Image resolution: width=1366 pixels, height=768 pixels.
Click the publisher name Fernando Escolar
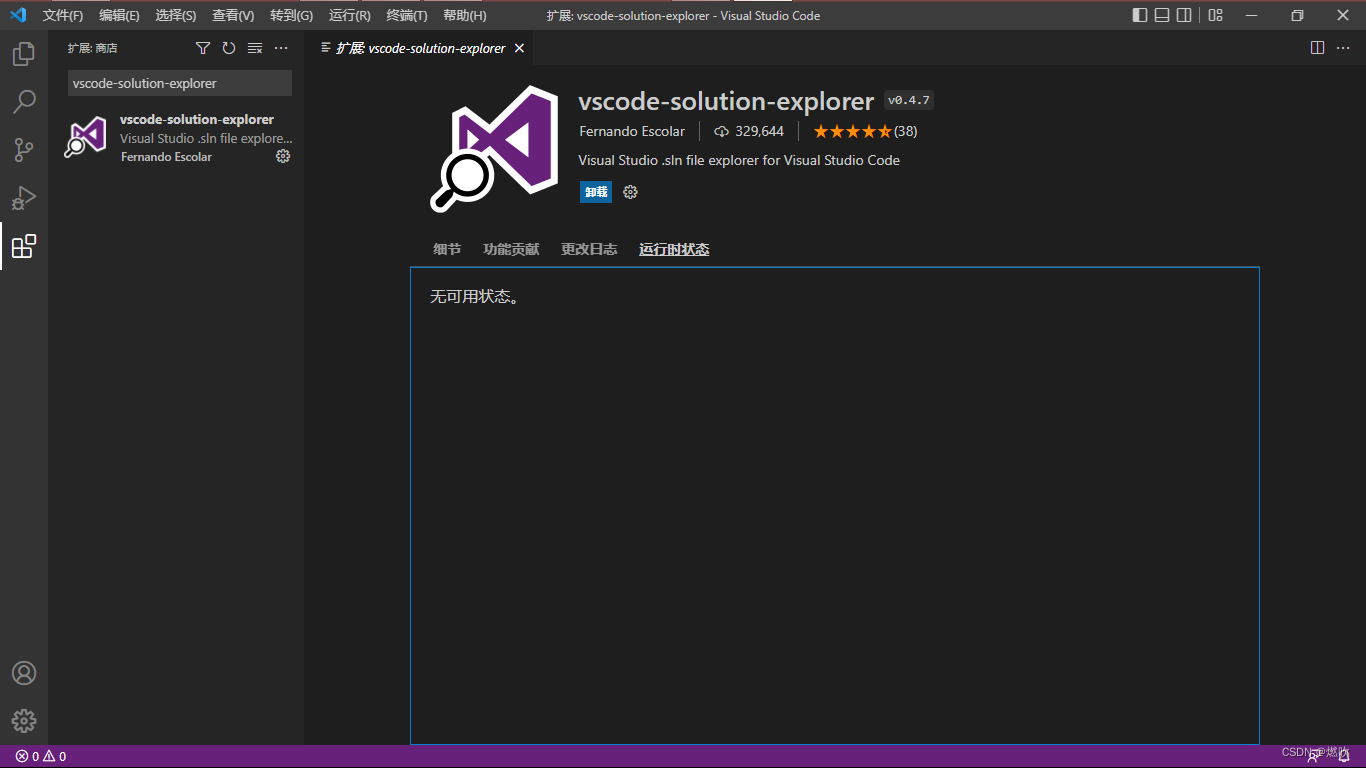pos(632,131)
